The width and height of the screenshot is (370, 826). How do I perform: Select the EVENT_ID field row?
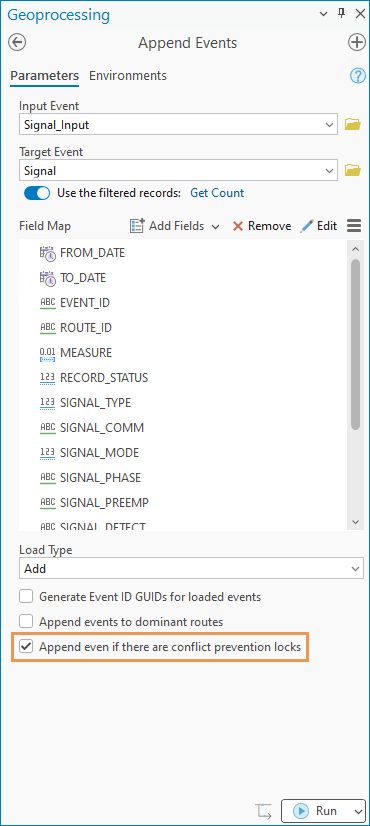184,303
